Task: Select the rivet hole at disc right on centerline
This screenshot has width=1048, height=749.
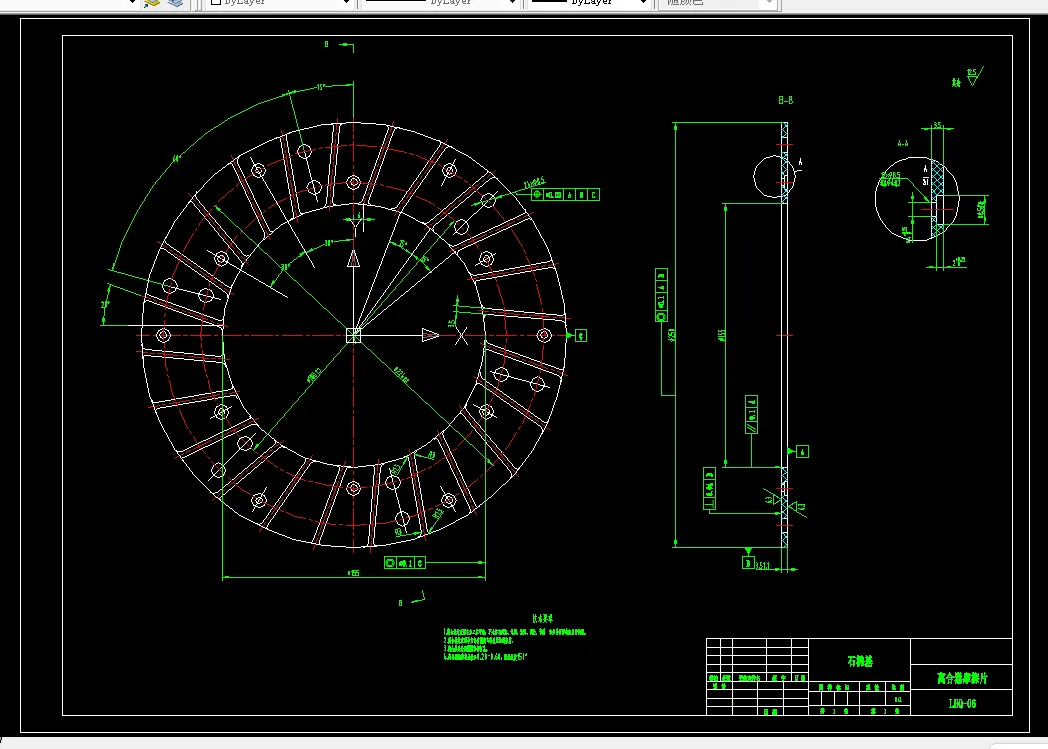Action: [x=544, y=335]
